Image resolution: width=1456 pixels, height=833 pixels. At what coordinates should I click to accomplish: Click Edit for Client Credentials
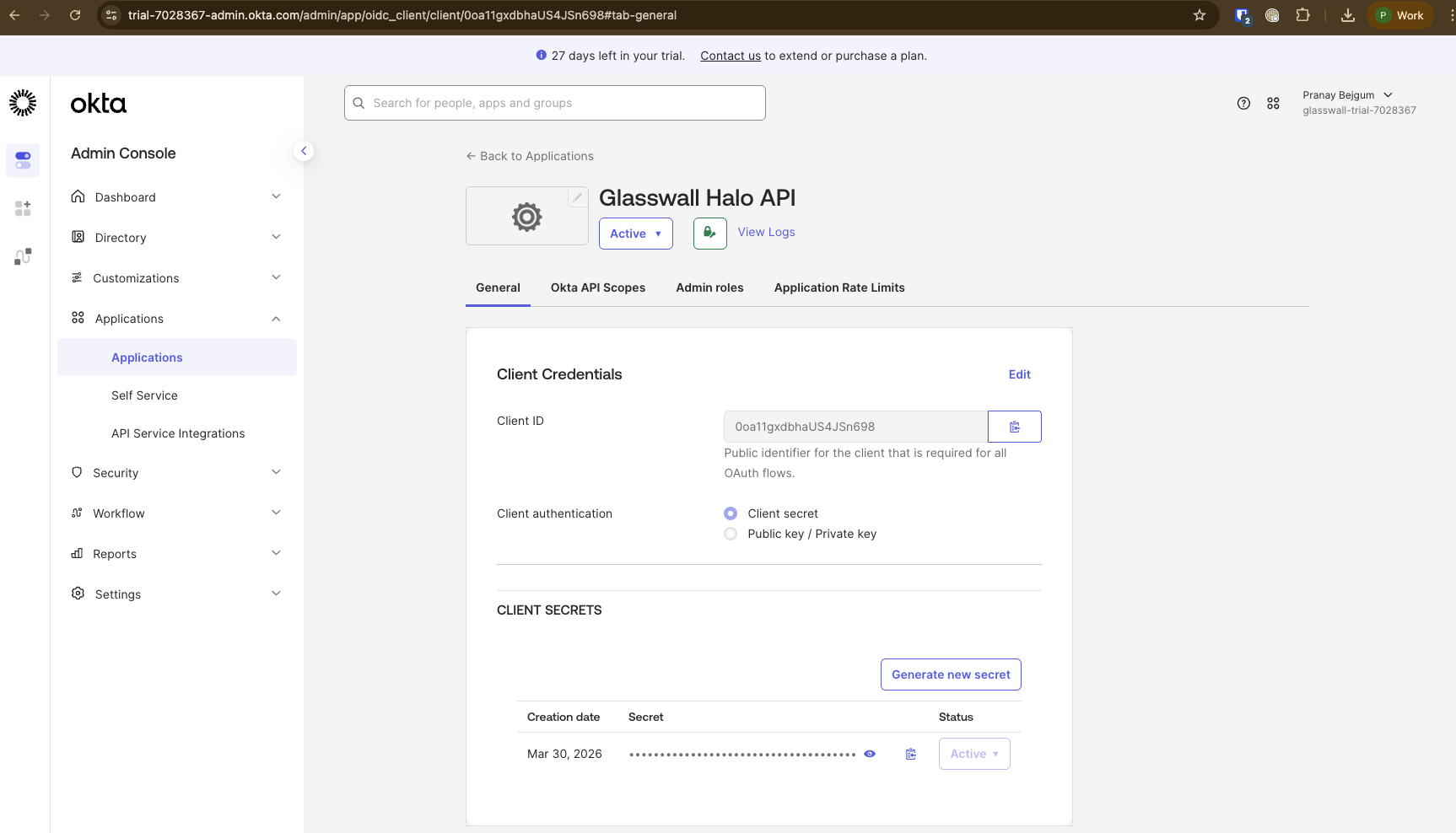(x=1019, y=374)
